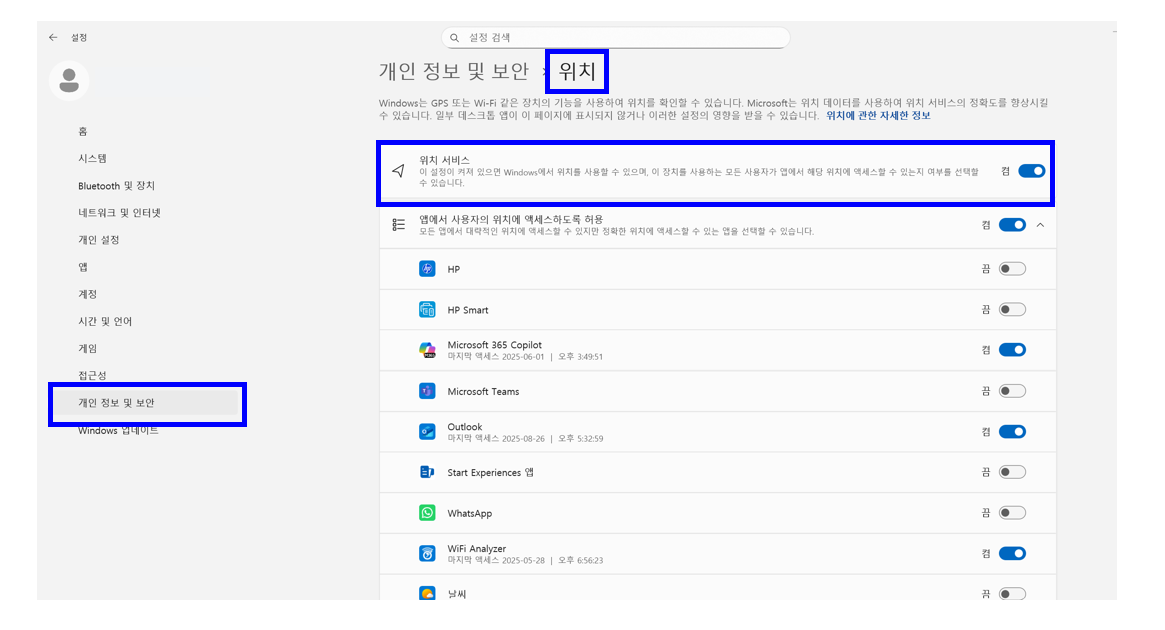
Task: Enable location access for HP Smart
Action: (x=1012, y=310)
